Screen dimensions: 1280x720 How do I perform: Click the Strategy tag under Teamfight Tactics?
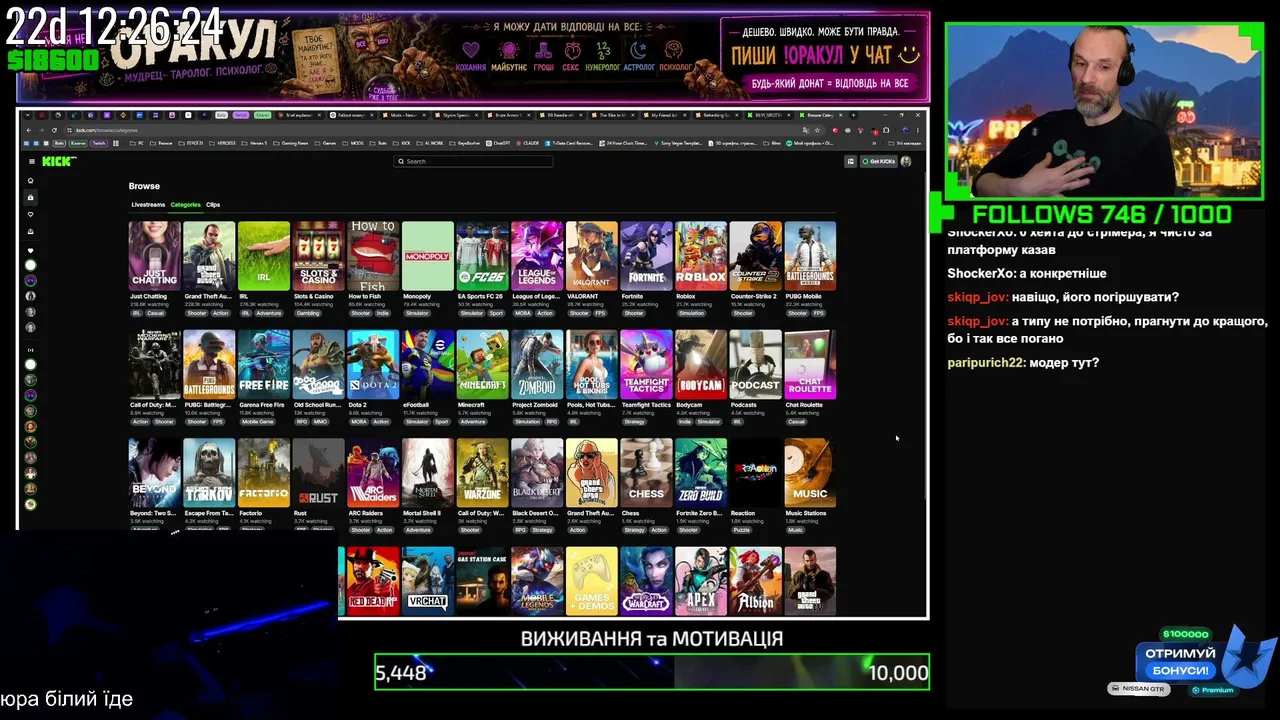[x=634, y=422]
